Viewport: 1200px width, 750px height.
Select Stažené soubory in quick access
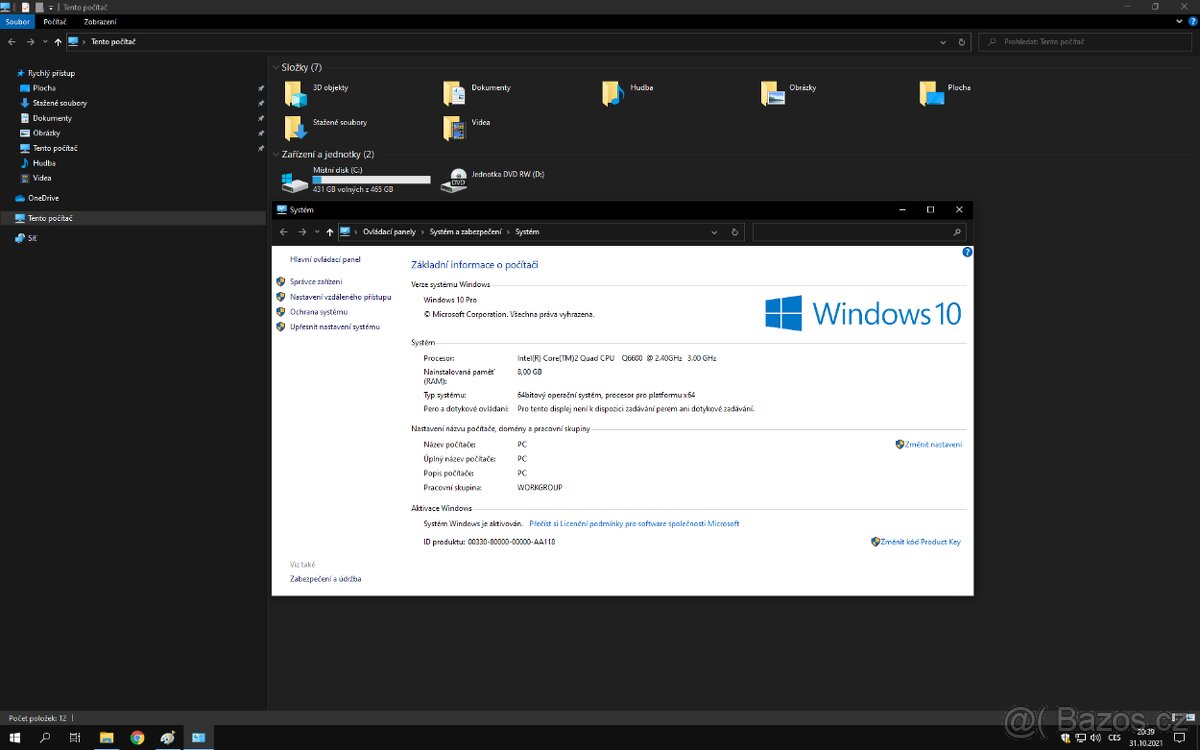59,103
